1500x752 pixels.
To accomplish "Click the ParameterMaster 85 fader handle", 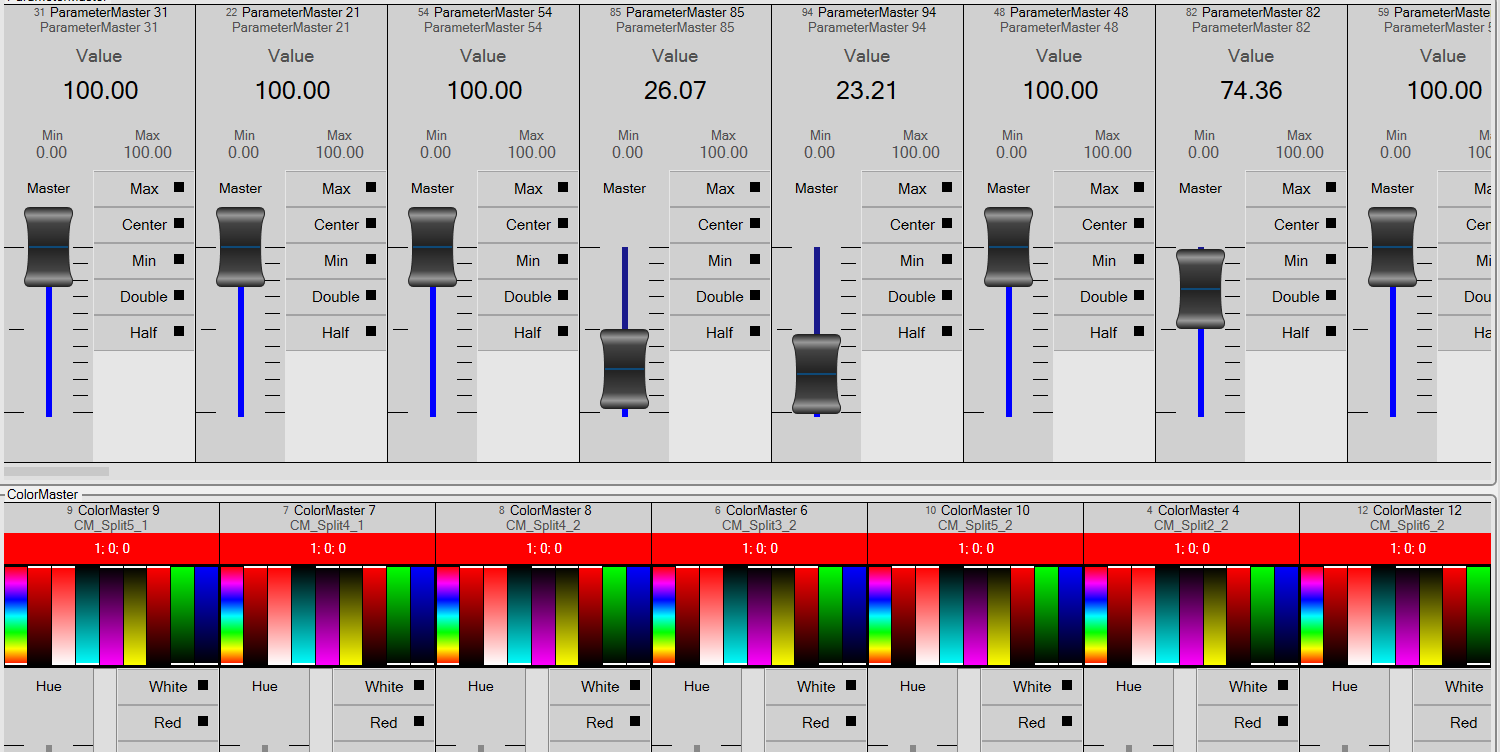I will [x=625, y=369].
